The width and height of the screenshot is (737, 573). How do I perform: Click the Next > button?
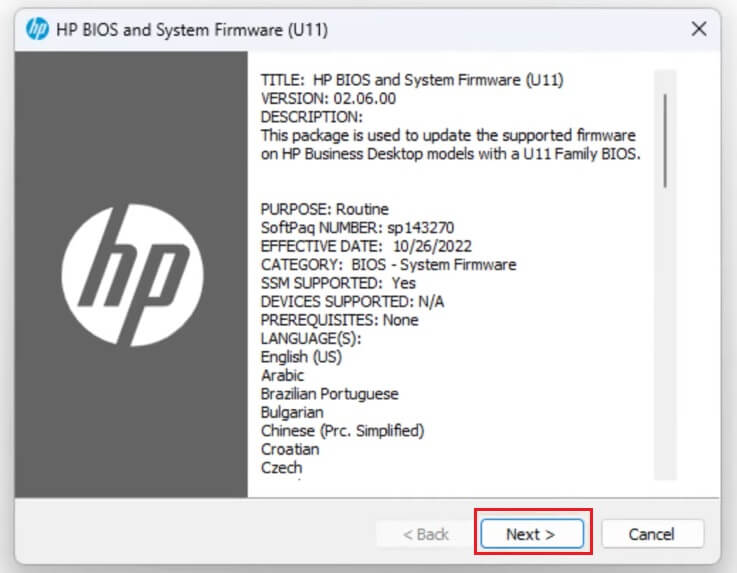pyautogui.click(x=532, y=534)
